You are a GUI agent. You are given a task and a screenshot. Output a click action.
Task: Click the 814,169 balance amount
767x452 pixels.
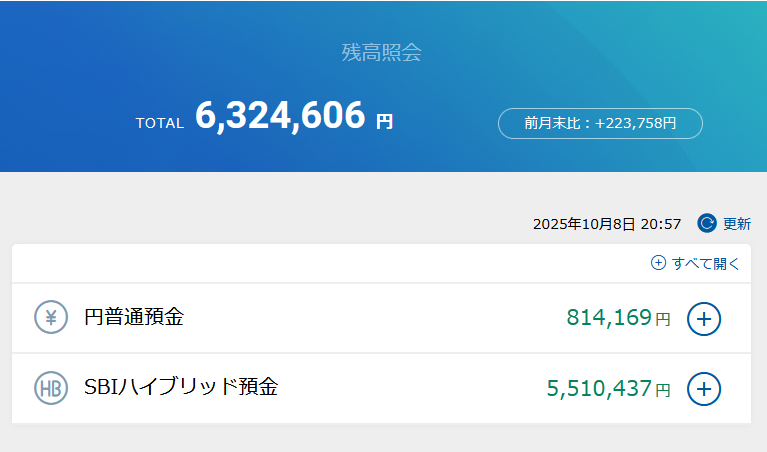click(609, 319)
